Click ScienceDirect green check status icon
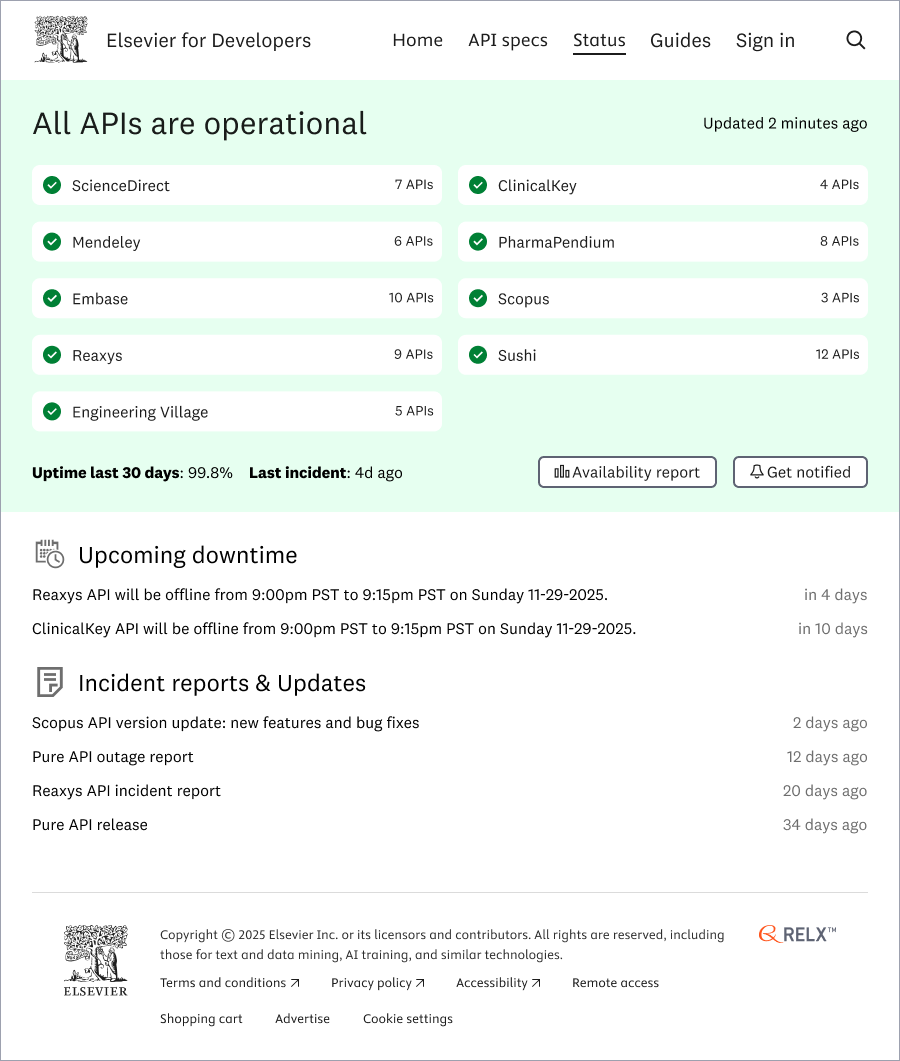Image resolution: width=900 pixels, height=1061 pixels. pos(52,185)
